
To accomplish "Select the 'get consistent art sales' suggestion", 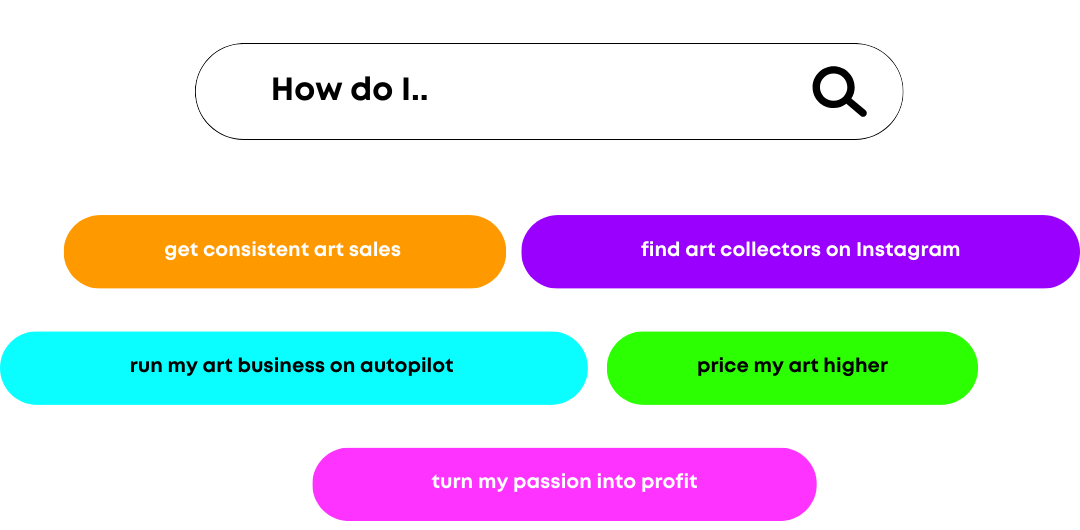I will point(284,251).
